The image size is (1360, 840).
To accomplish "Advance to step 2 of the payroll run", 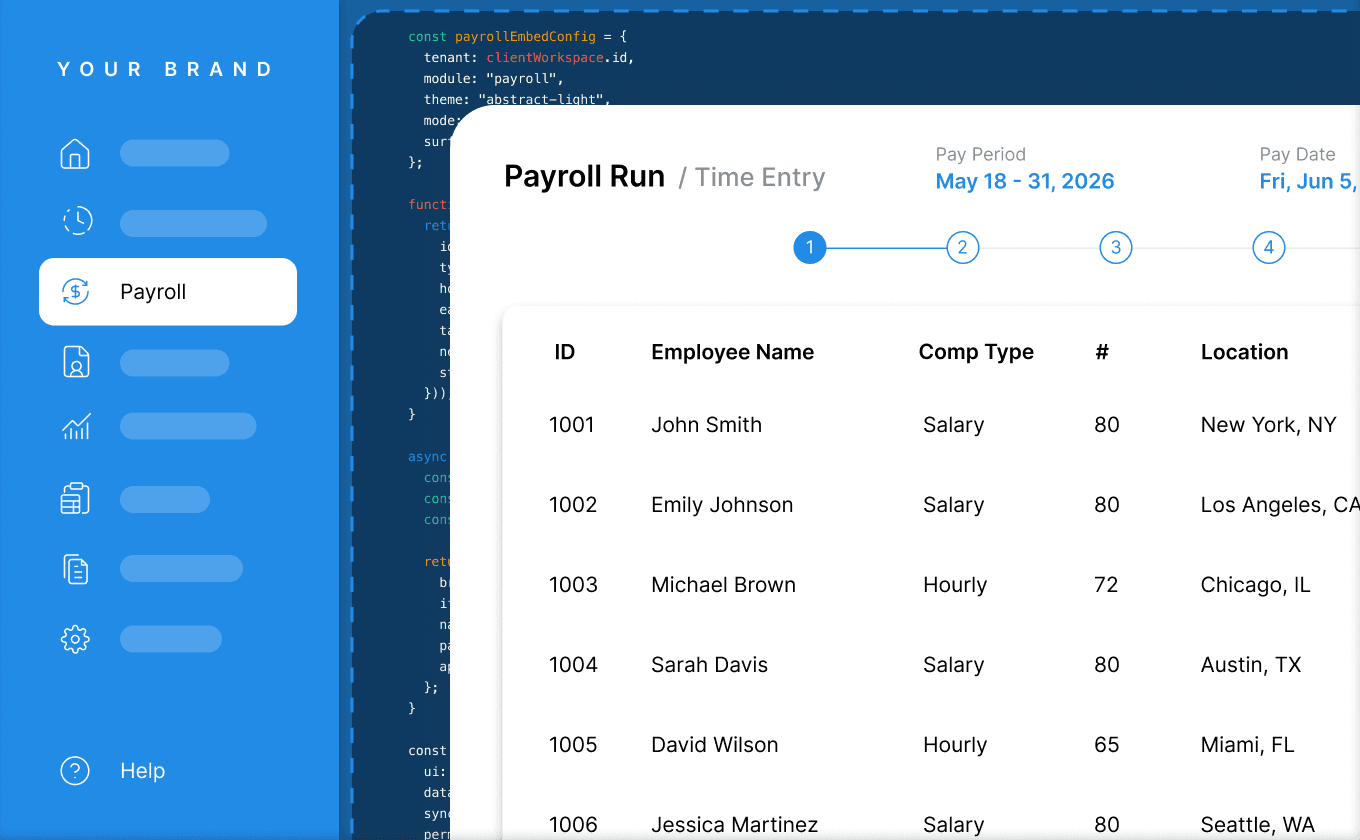I will [x=963, y=247].
